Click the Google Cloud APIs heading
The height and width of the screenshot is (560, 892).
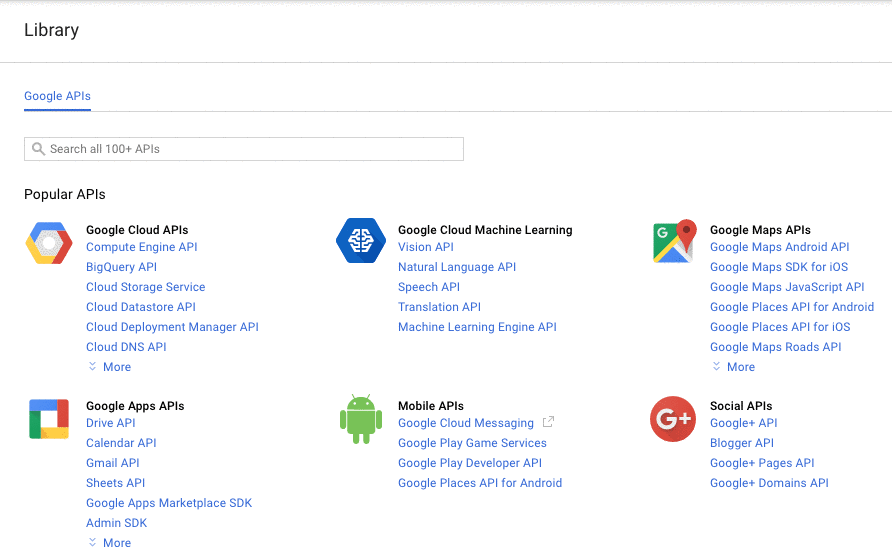point(137,230)
